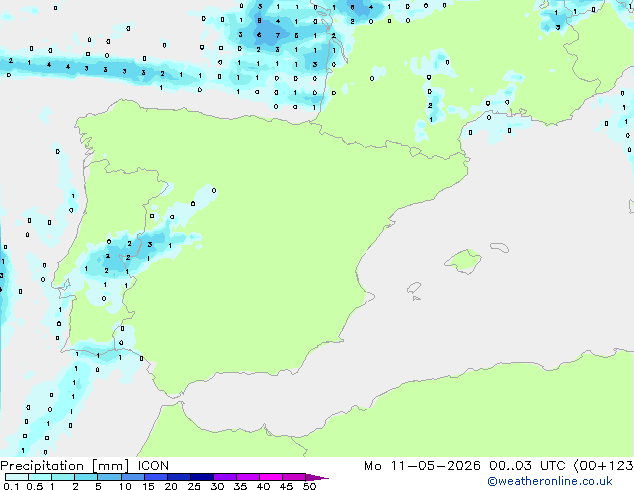The width and height of the screenshot is (634, 490).
Task: Click the 'Mo 11-05-2026 00..03 UTC' timestamp
Action: coord(465,466)
